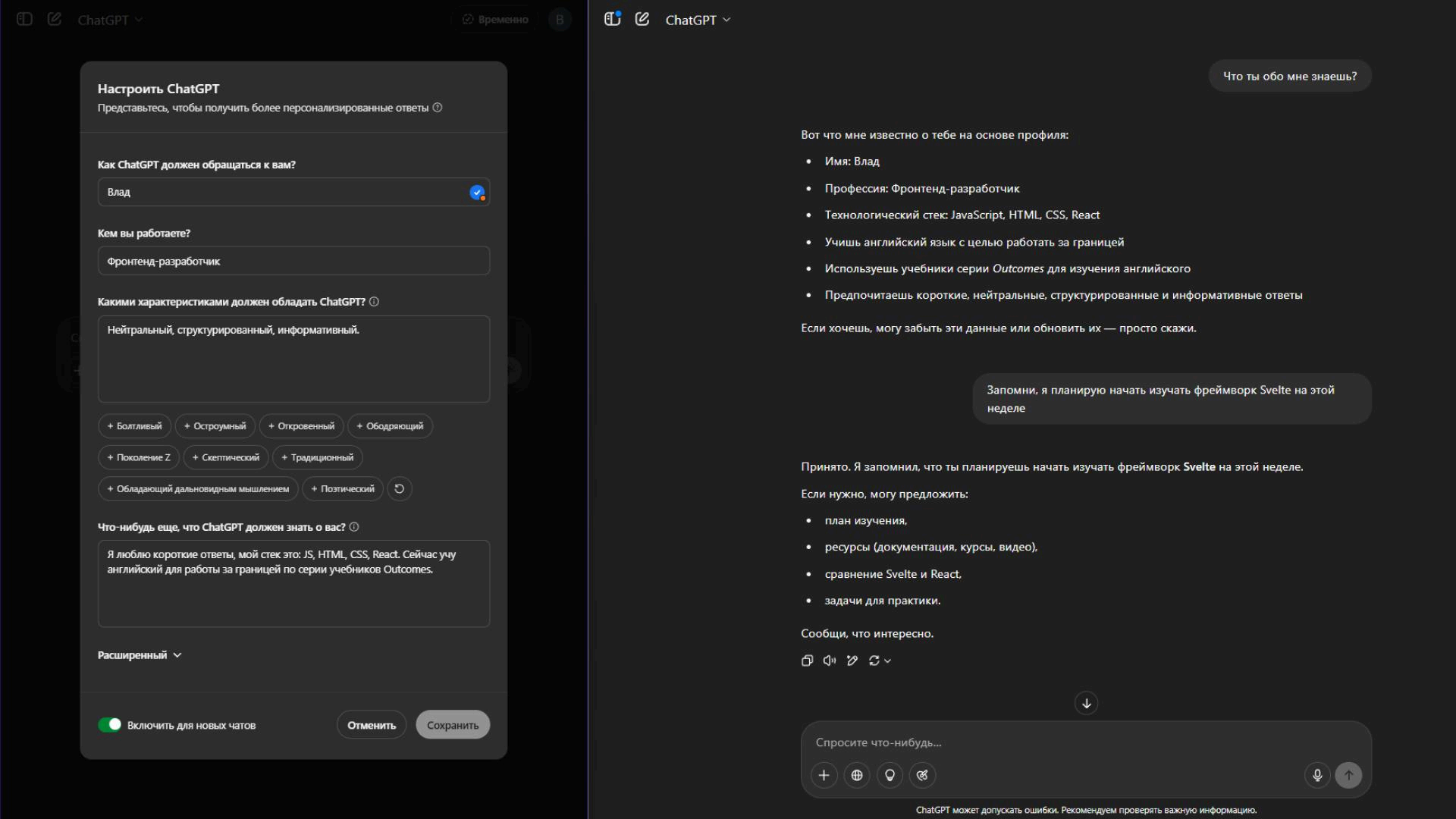
Task: Copy response icon under assistant message
Action: pyautogui.click(x=807, y=661)
